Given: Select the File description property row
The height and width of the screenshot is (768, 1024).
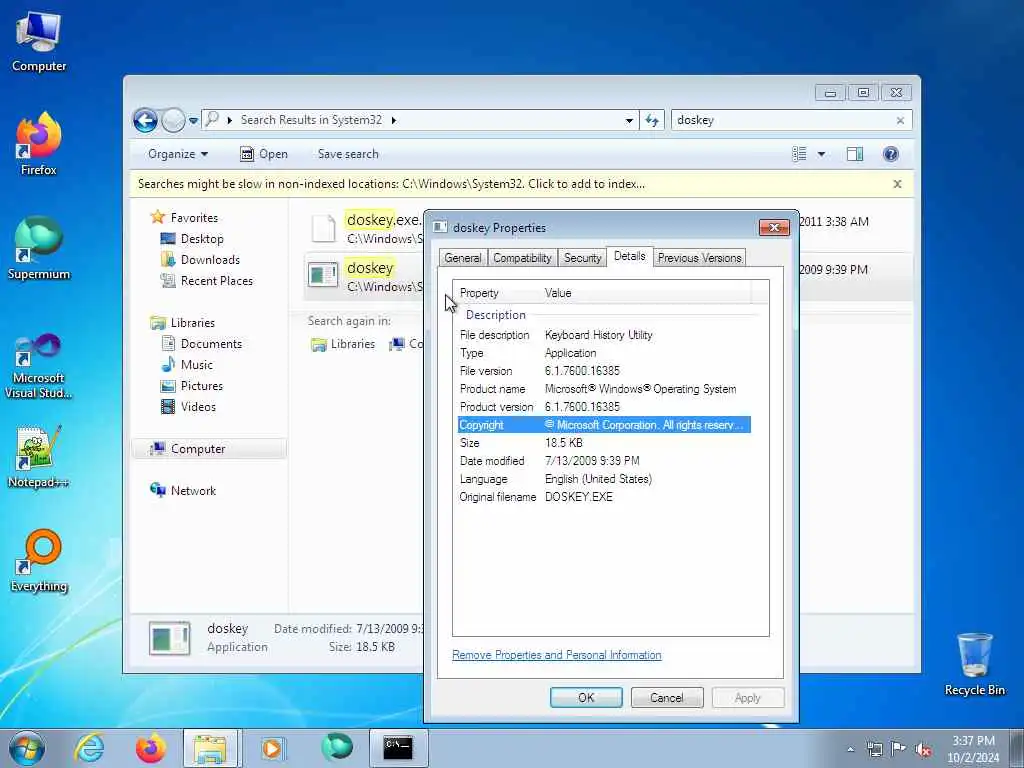Looking at the screenshot, I should 604,335.
